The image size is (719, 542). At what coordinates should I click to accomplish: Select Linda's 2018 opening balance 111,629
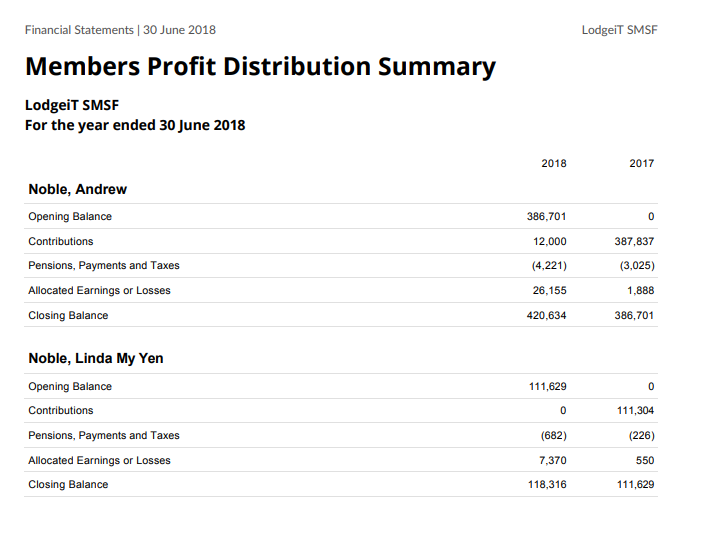[x=548, y=387]
